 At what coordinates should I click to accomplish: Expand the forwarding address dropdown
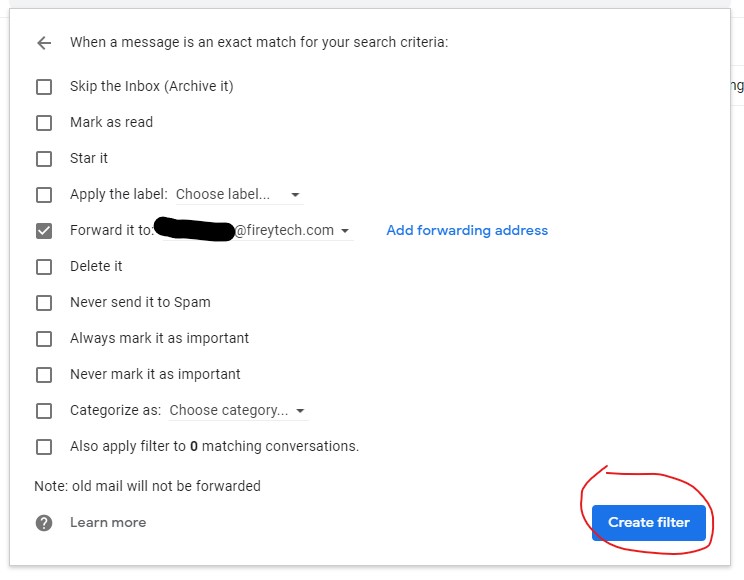click(345, 231)
